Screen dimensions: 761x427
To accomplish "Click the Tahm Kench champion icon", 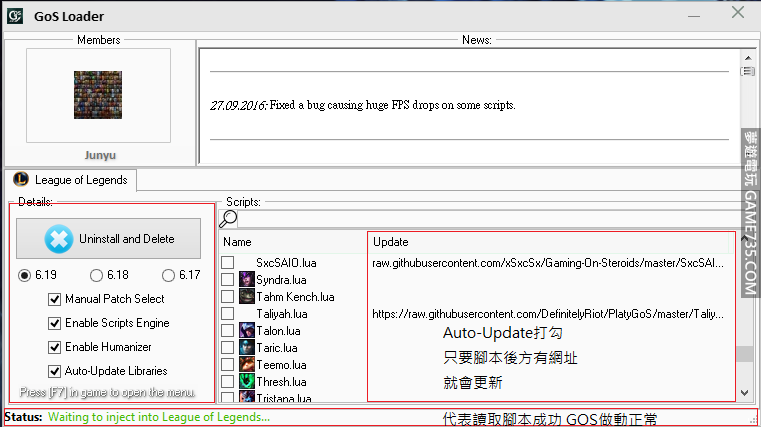I will (247, 296).
